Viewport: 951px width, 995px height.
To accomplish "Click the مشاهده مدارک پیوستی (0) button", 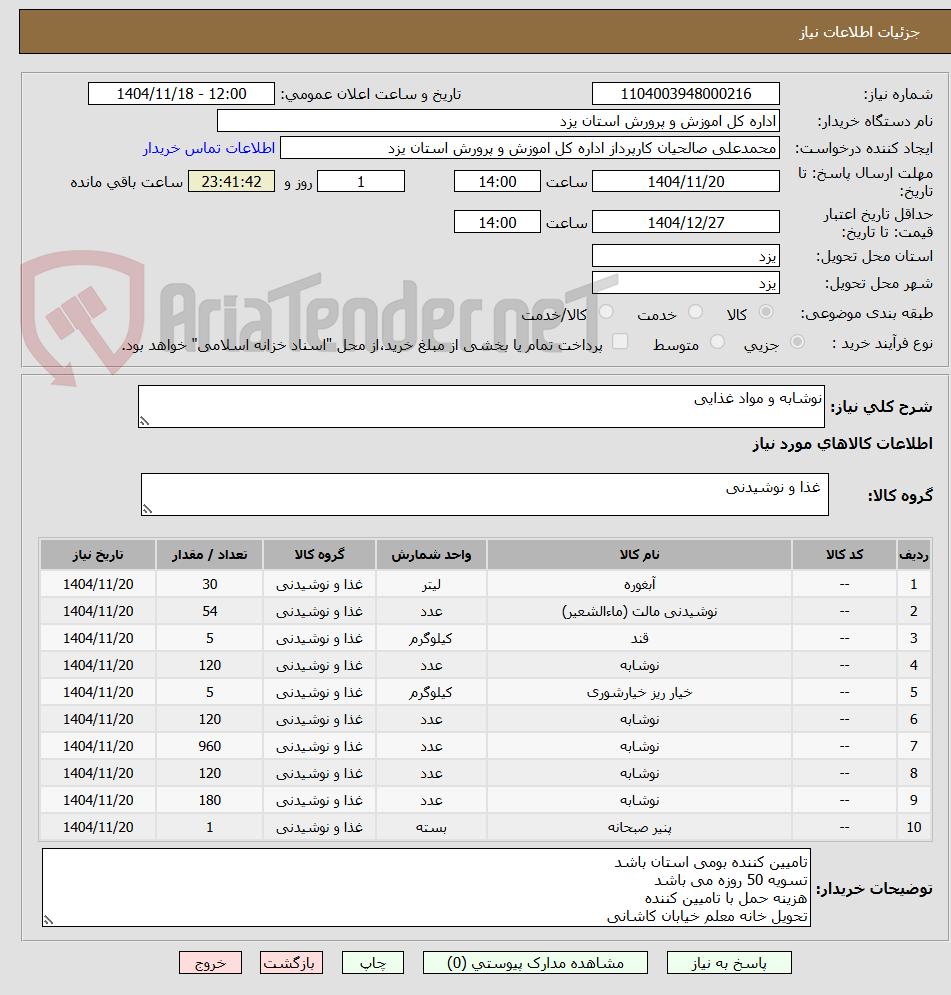I will (x=535, y=963).
